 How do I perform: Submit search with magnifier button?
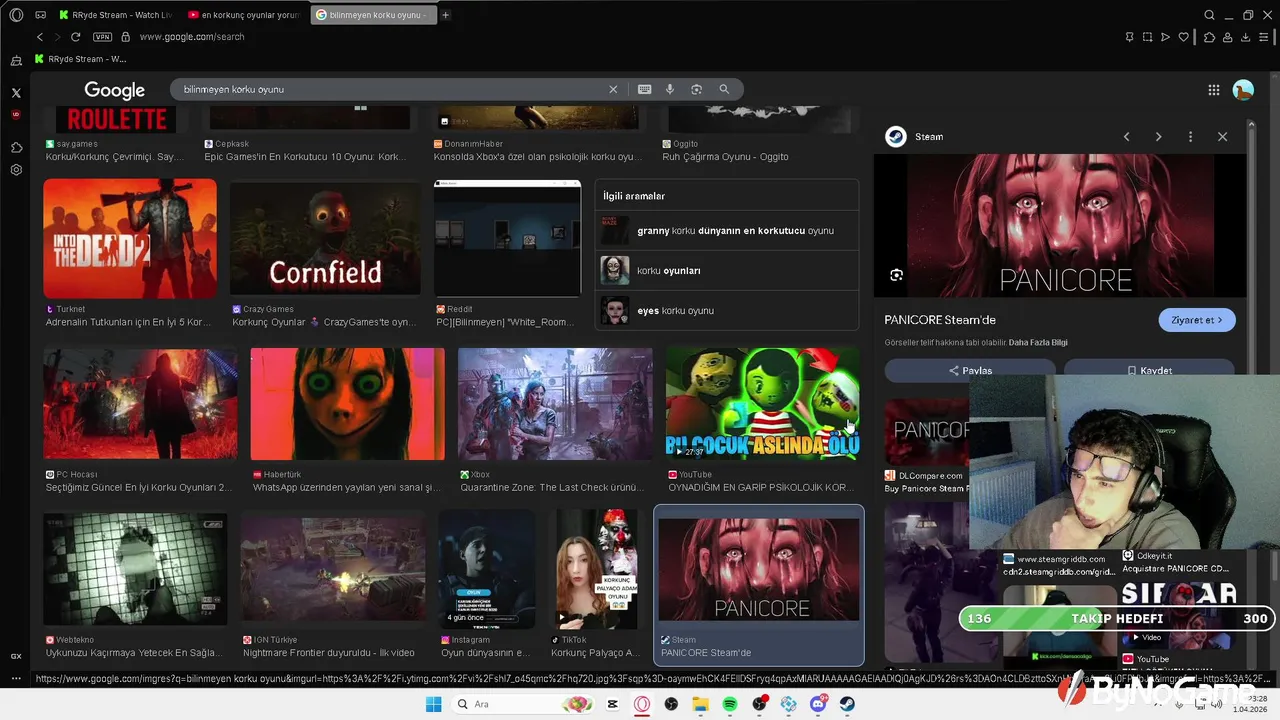pos(724,89)
